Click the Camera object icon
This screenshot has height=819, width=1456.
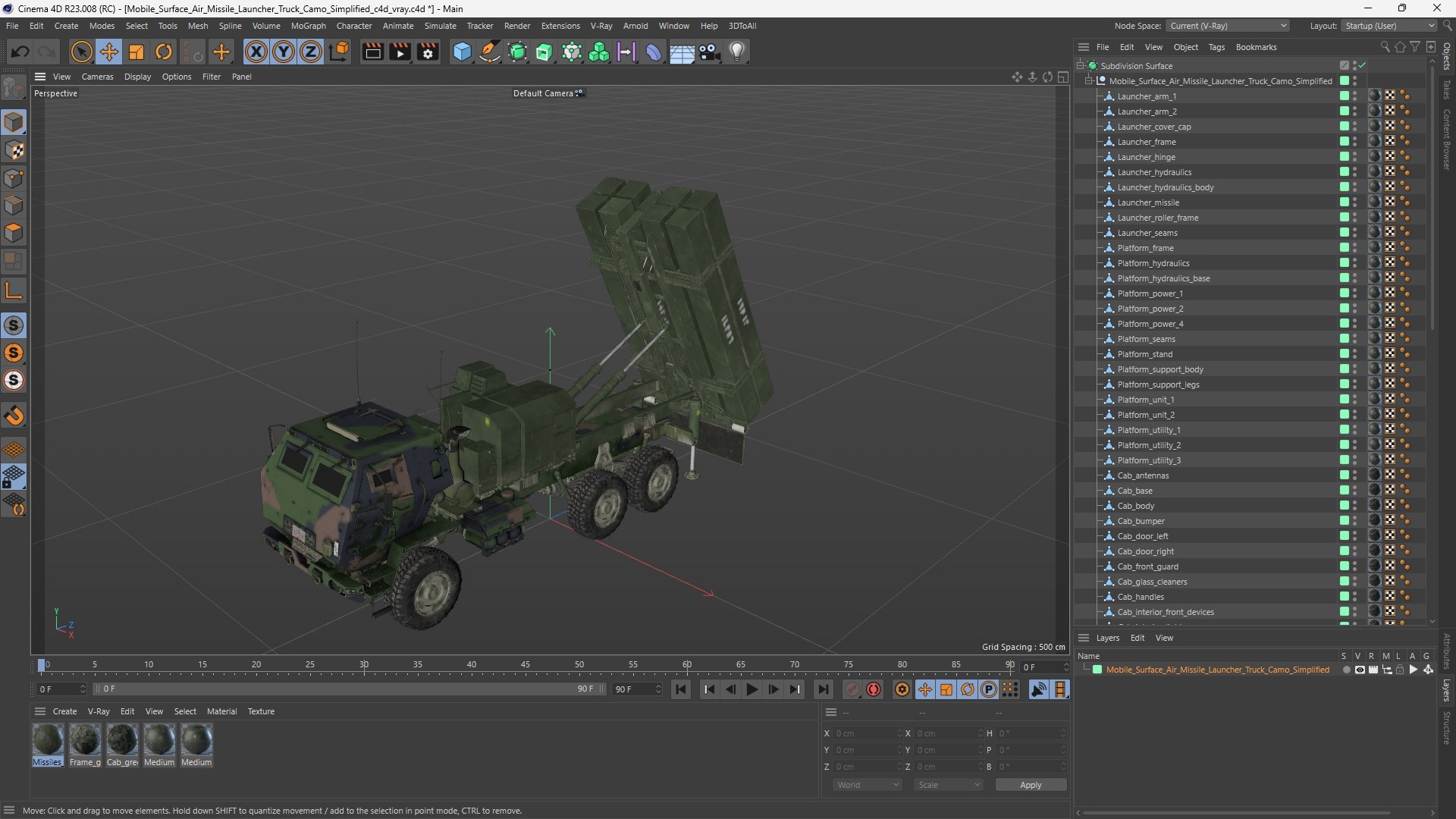[709, 52]
